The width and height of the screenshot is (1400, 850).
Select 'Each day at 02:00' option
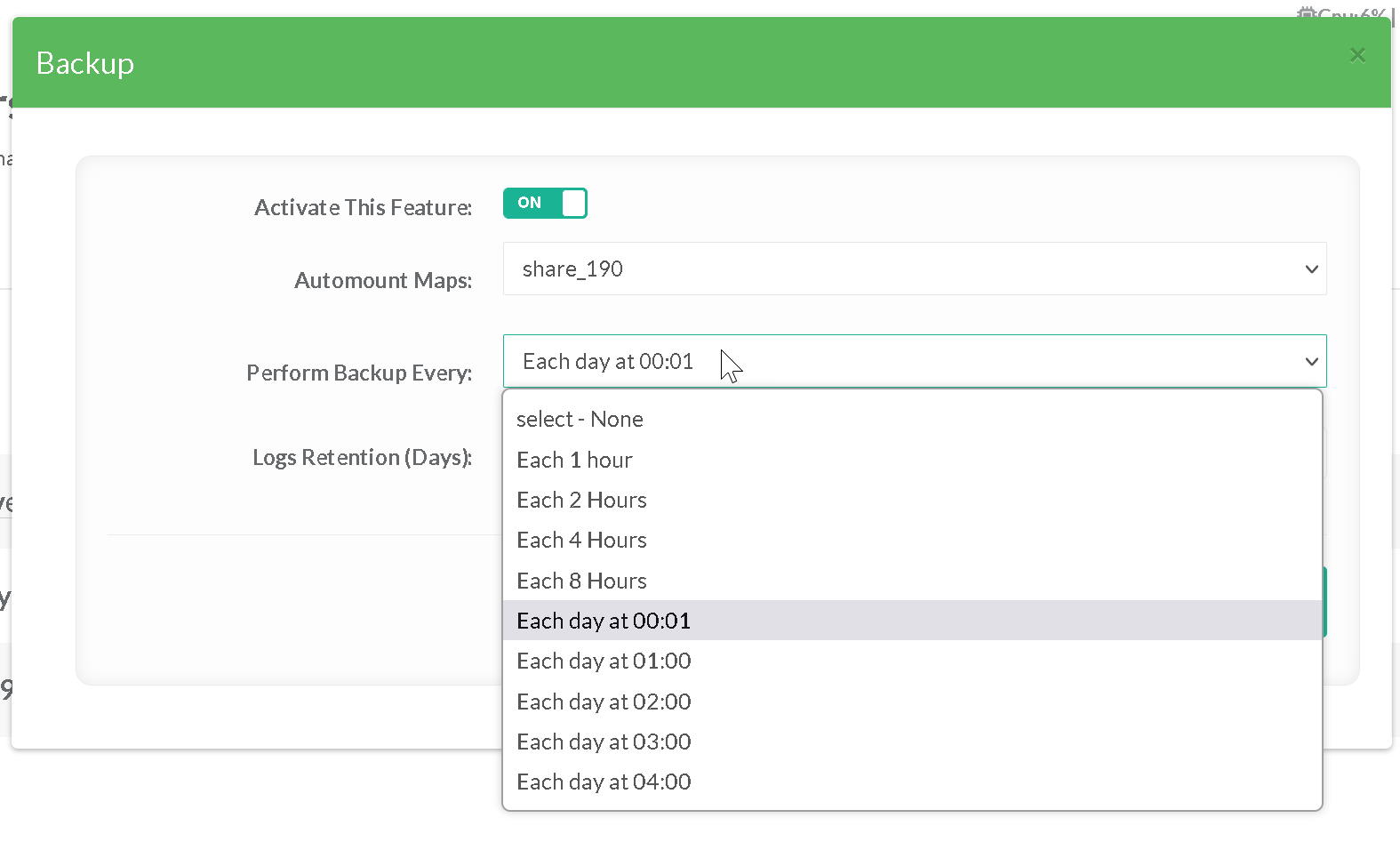tap(604, 702)
